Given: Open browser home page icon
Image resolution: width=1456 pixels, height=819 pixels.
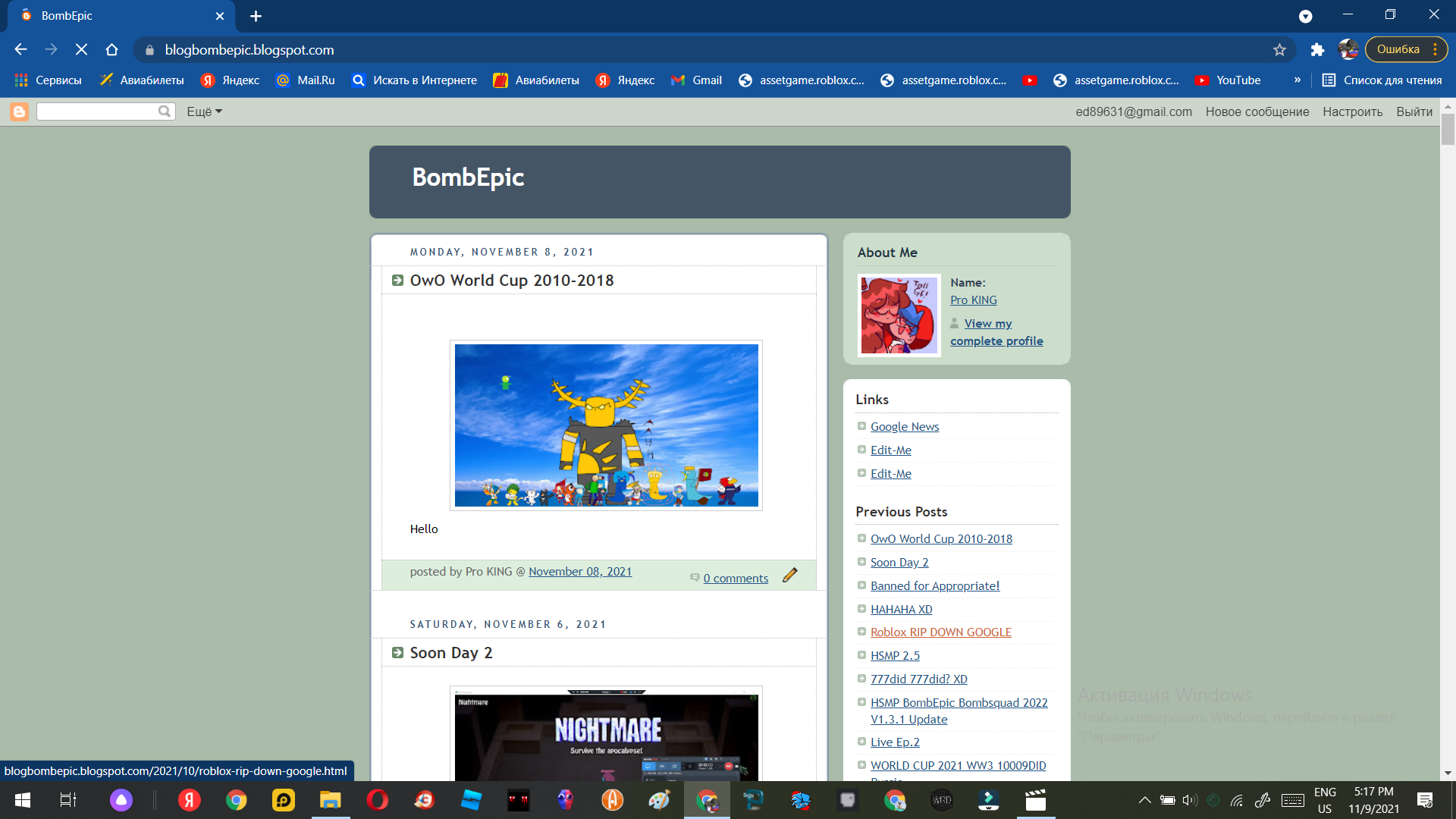Looking at the screenshot, I should pos(111,49).
